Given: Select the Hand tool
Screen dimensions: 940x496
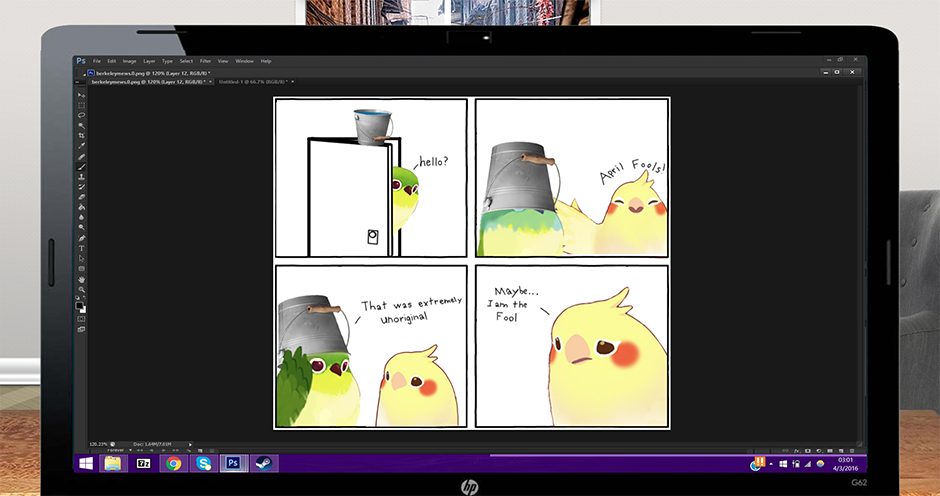Looking at the screenshot, I should tap(82, 278).
